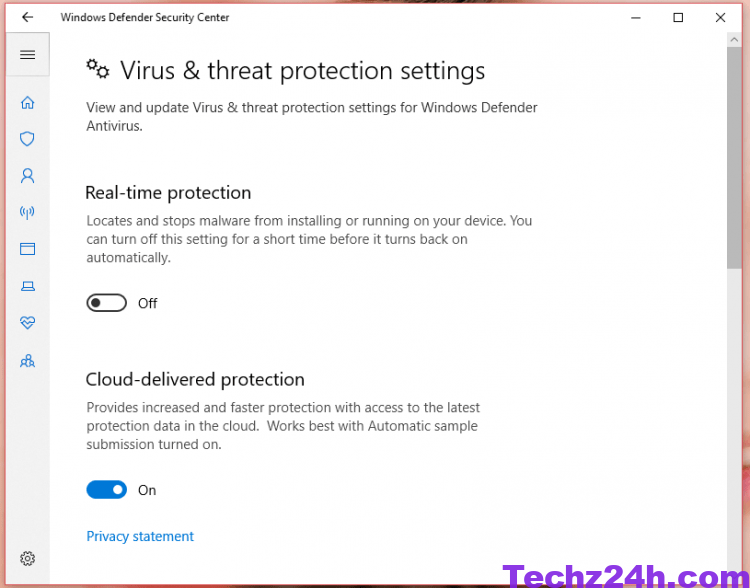The width and height of the screenshot is (750, 588).
Task: Open the Privacy statement link
Action: click(140, 536)
